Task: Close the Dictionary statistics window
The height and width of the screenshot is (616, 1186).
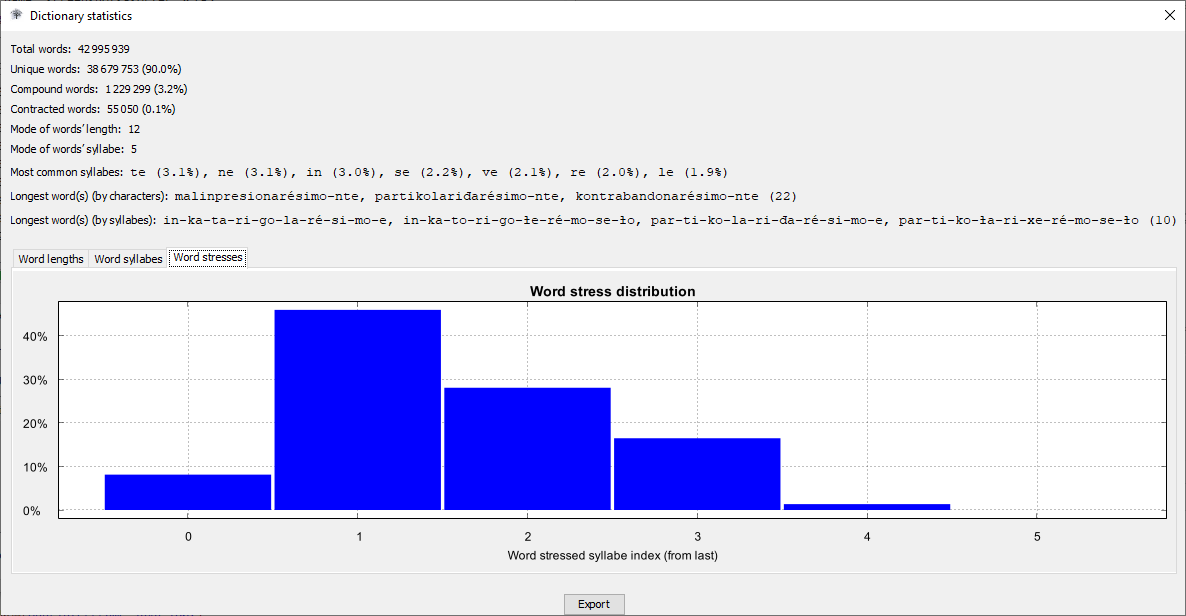Action: click(1169, 15)
